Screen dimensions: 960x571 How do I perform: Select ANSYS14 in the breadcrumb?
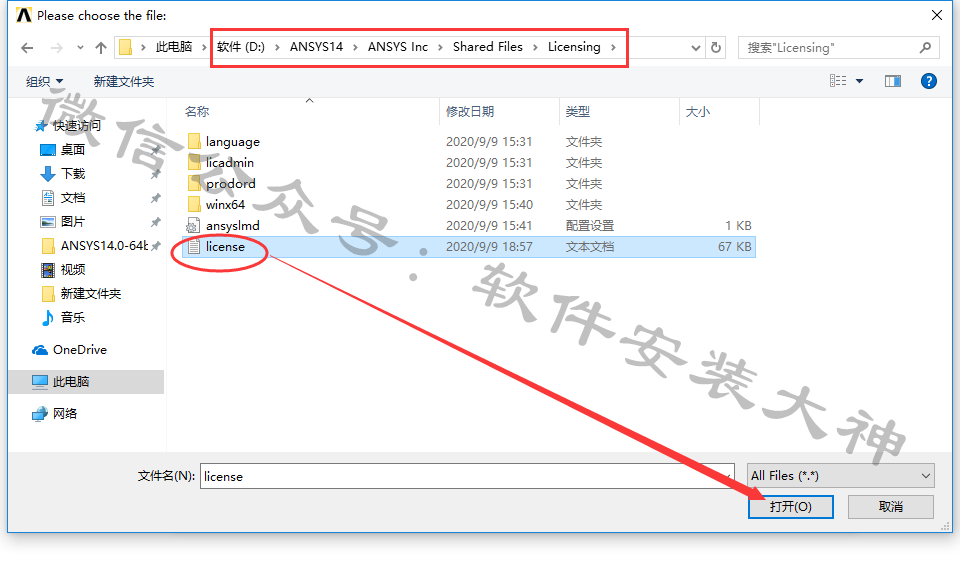[x=316, y=47]
